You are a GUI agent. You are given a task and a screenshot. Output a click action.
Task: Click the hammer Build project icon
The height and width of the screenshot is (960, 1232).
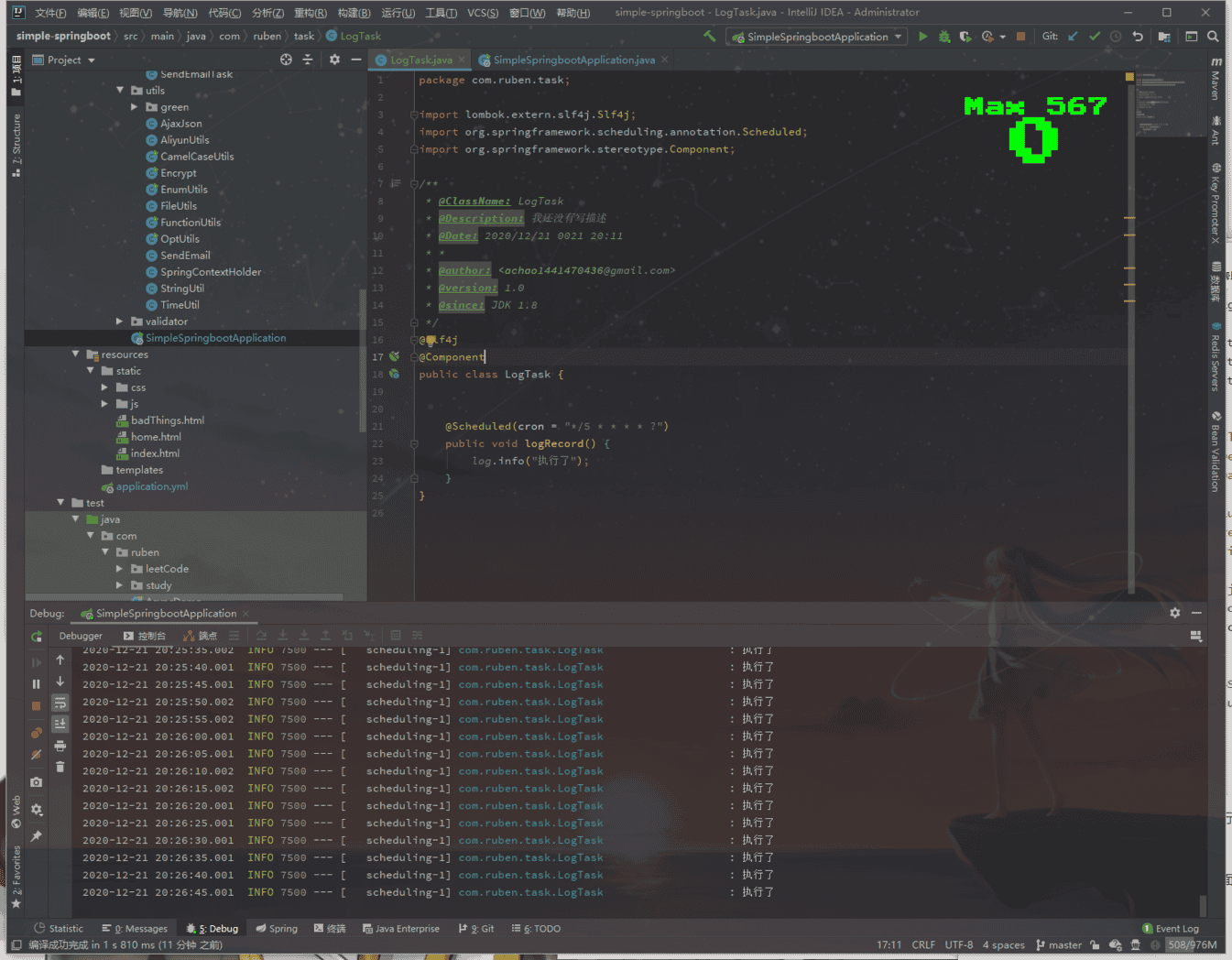click(709, 37)
